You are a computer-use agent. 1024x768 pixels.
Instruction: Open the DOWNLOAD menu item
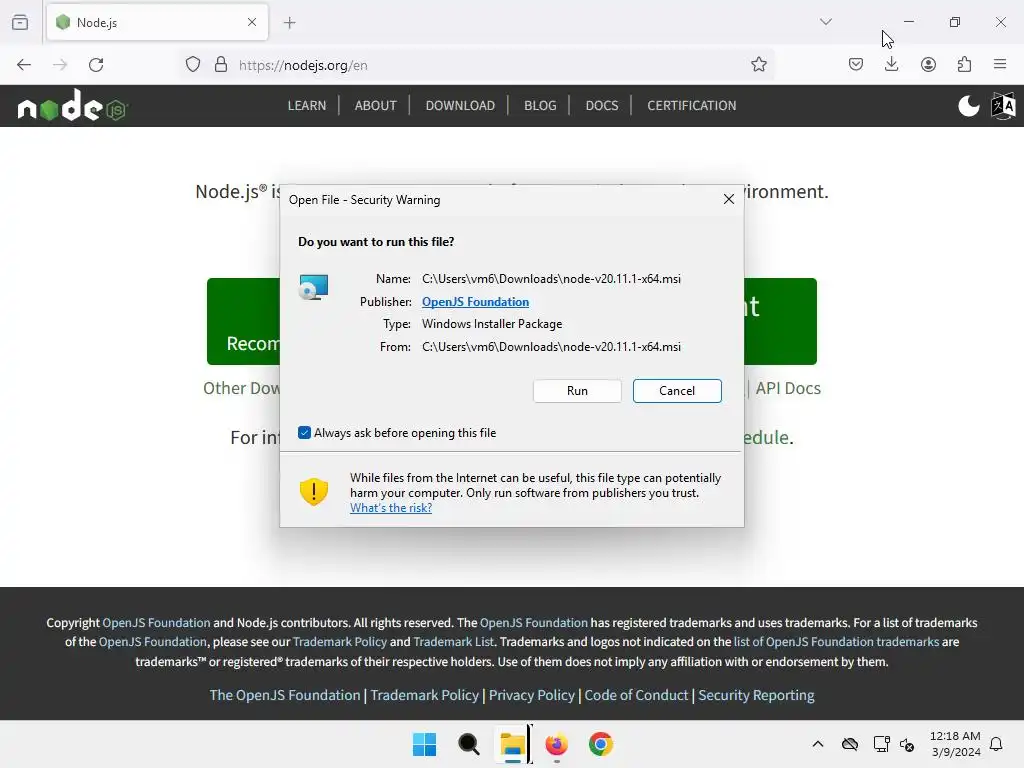(x=460, y=106)
